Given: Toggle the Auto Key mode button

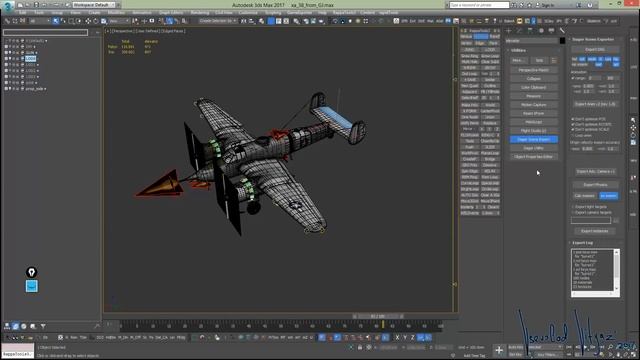Looking at the screenshot, I should pyautogui.click(x=516, y=347).
